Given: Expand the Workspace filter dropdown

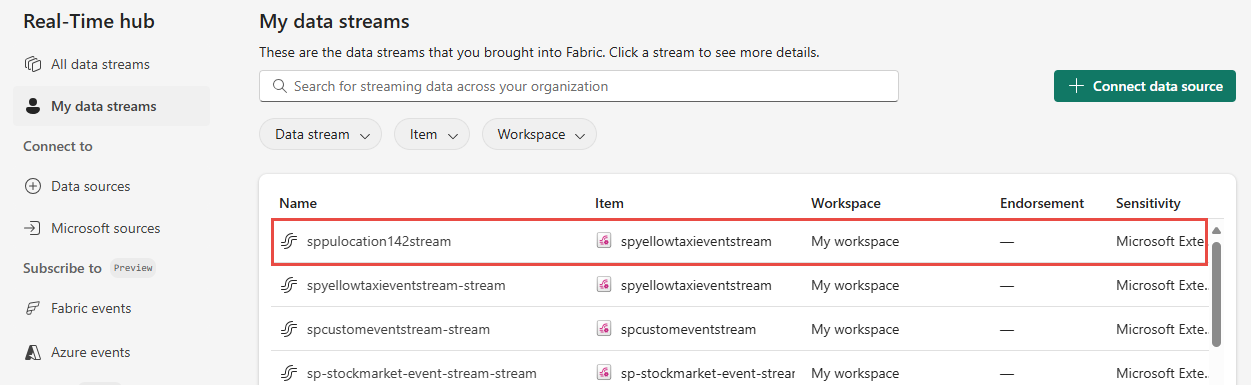Looking at the screenshot, I should click(x=539, y=134).
